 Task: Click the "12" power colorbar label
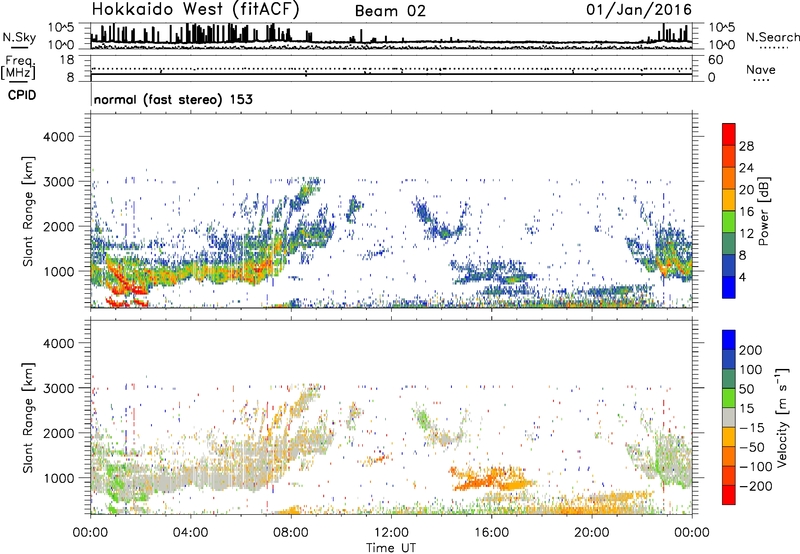click(746, 234)
